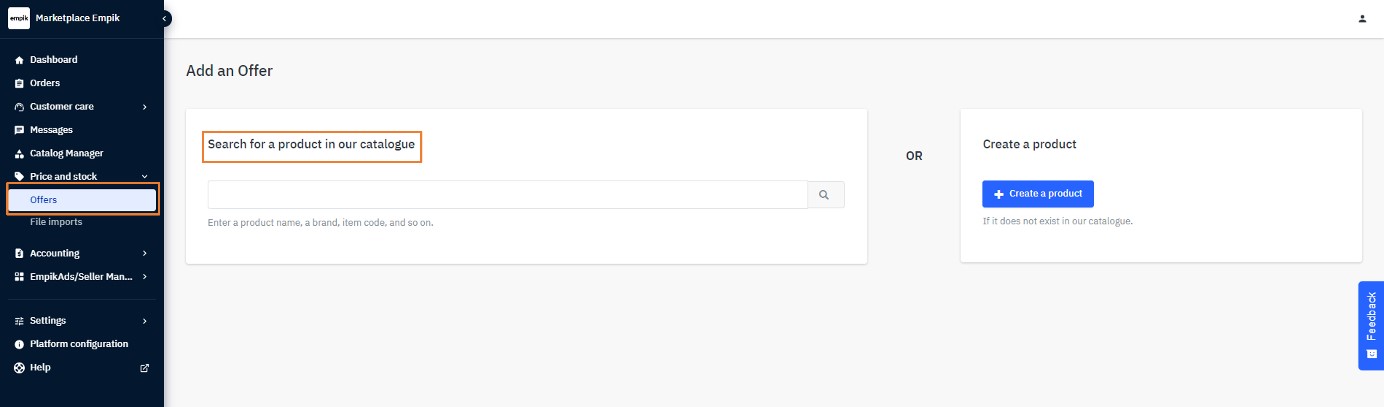Image resolution: width=1384 pixels, height=407 pixels.
Task: Click the magnifier search button
Action: coord(825,195)
